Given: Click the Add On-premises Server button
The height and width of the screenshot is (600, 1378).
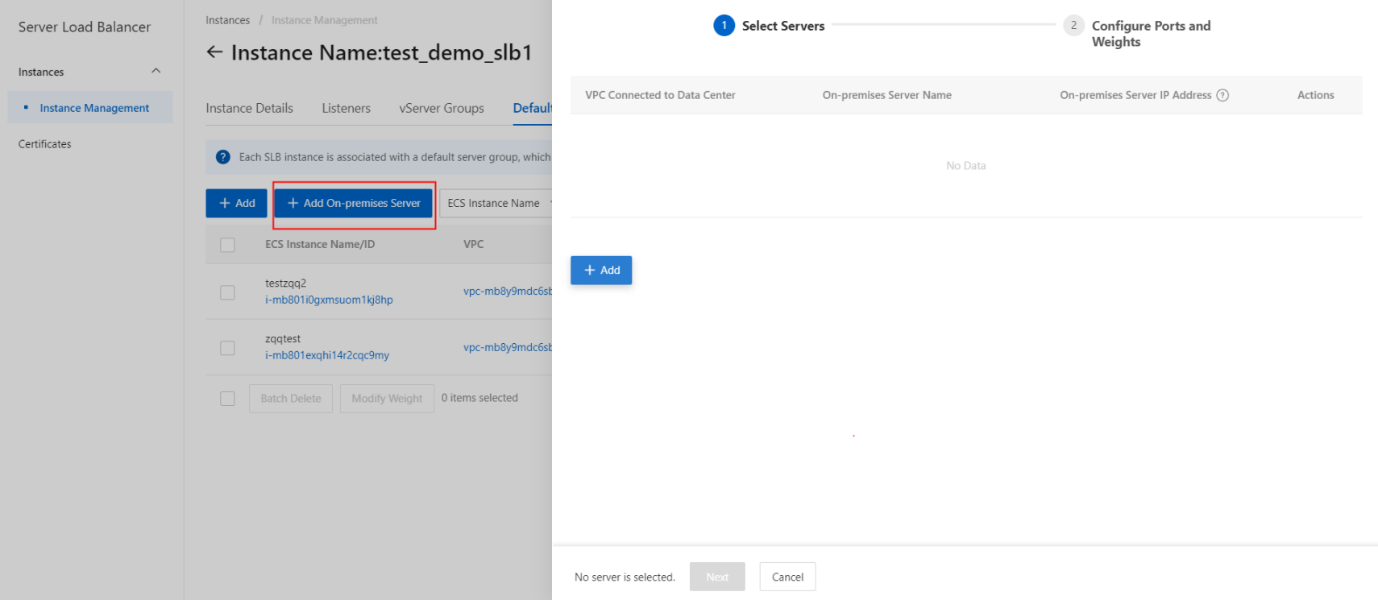Looking at the screenshot, I should click(x=354, y=203).
